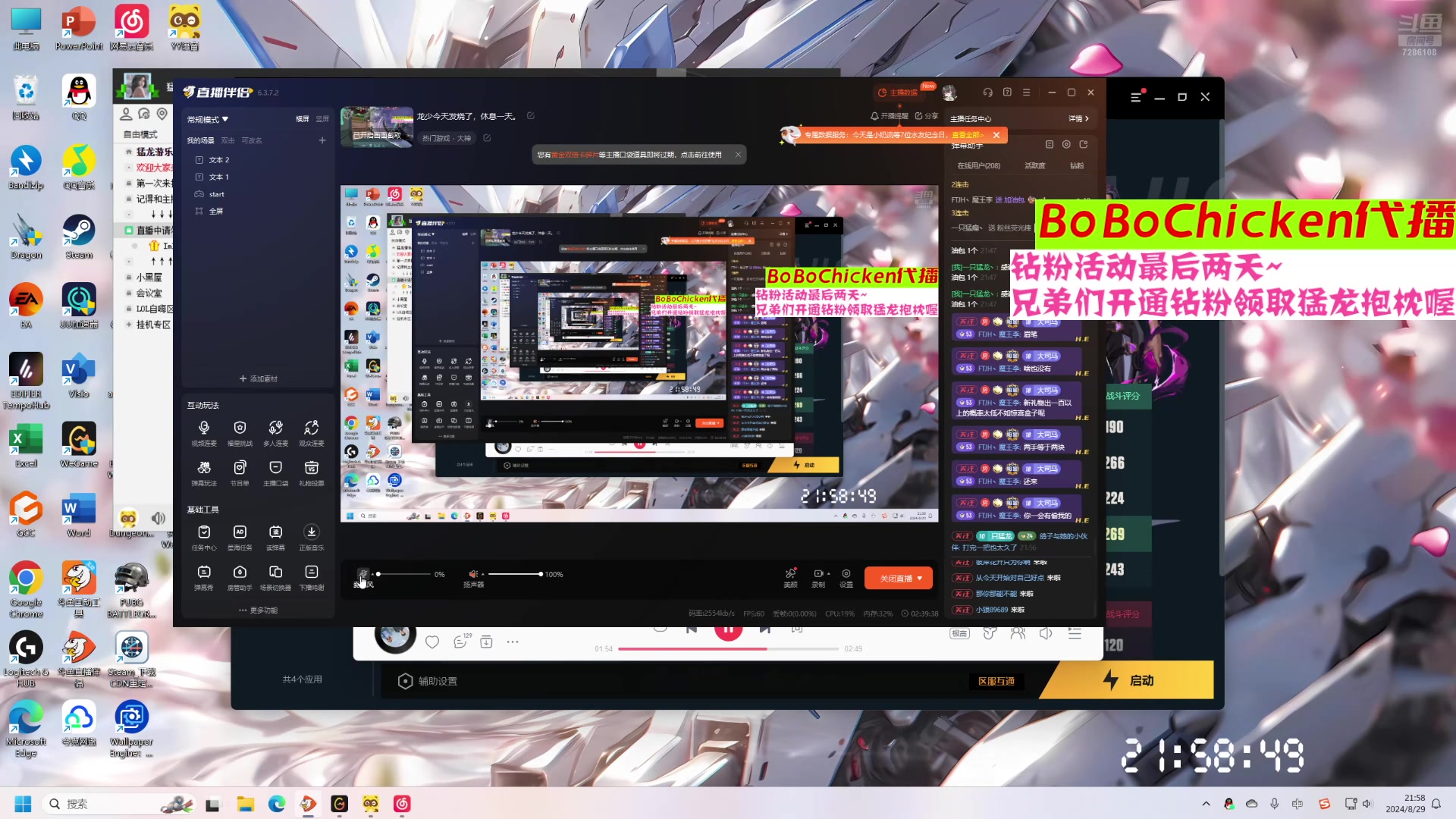Close the orange data service banner

(x=996, y=135)
